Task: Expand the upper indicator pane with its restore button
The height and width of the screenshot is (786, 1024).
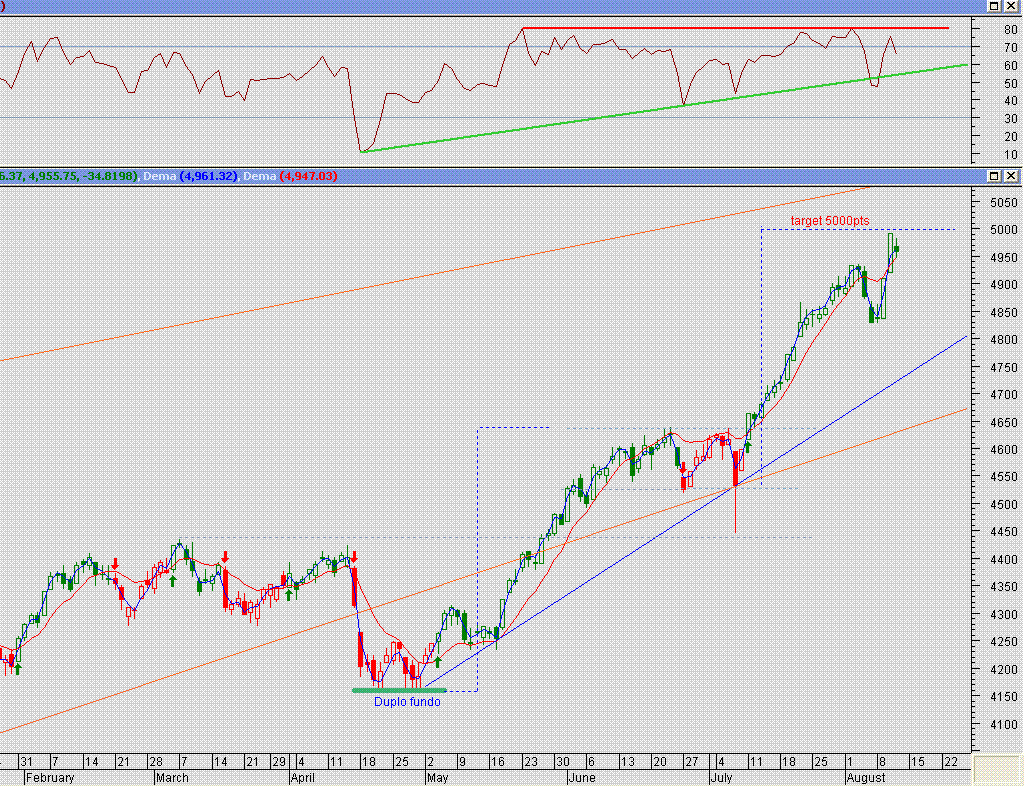Action: pos(993,7)
